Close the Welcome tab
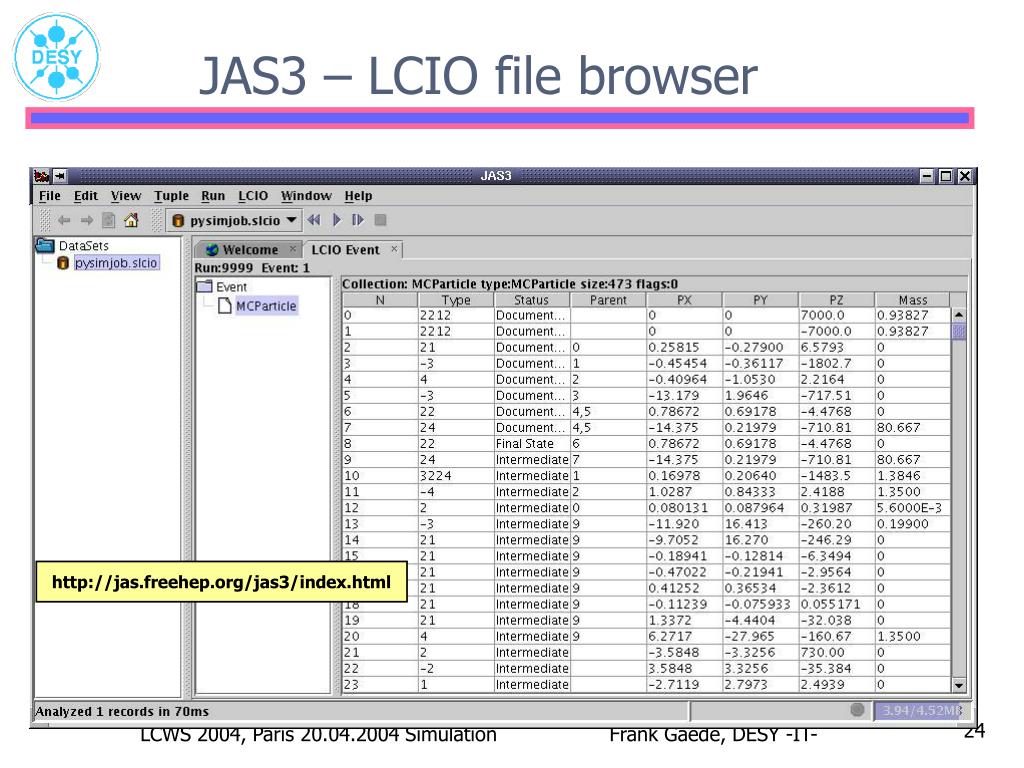The image size is (1024, 768). tap(293, 249)
